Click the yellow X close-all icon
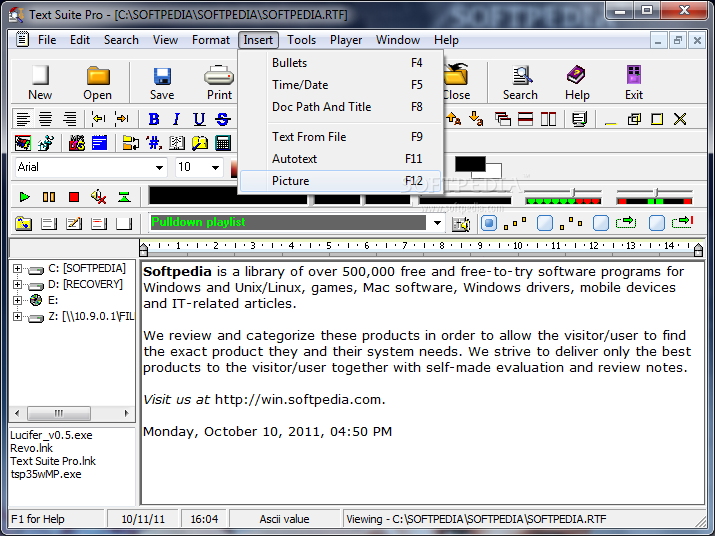Image resolution: width=715 pixels, height=536 pixels. click(x=680, y=120)
